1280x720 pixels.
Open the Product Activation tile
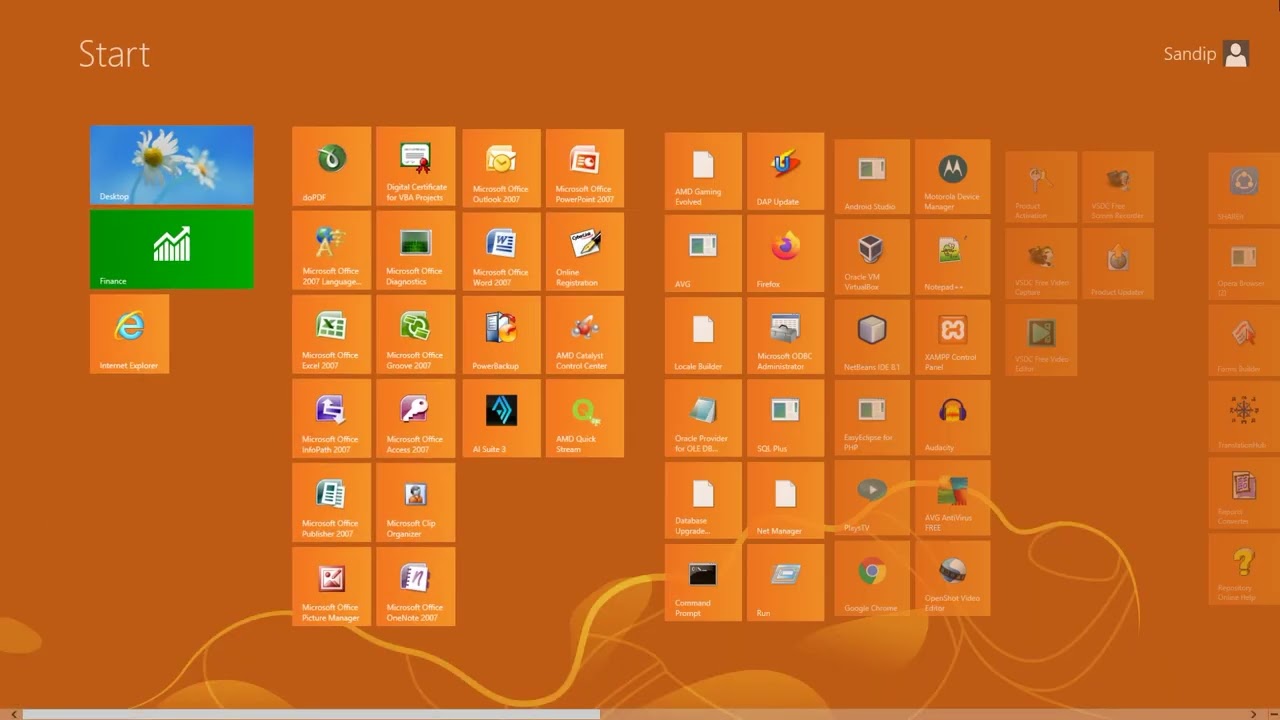pos(1041,187)
